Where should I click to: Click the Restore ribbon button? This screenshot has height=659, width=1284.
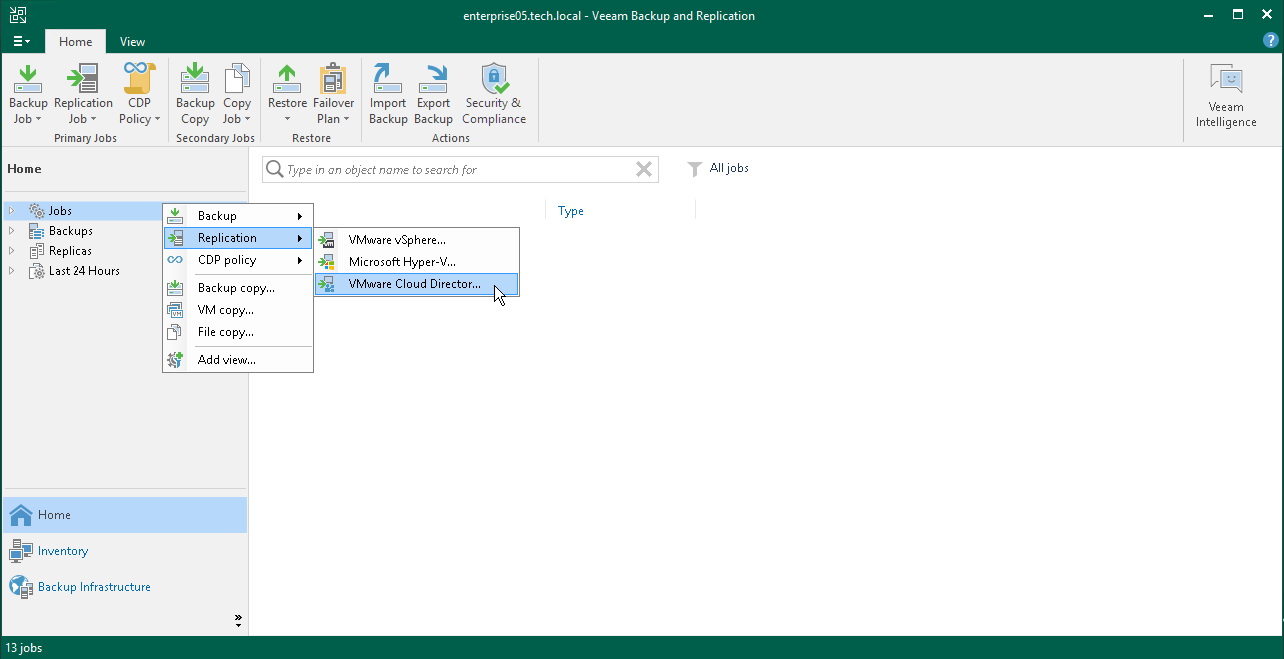coord(287,95)
